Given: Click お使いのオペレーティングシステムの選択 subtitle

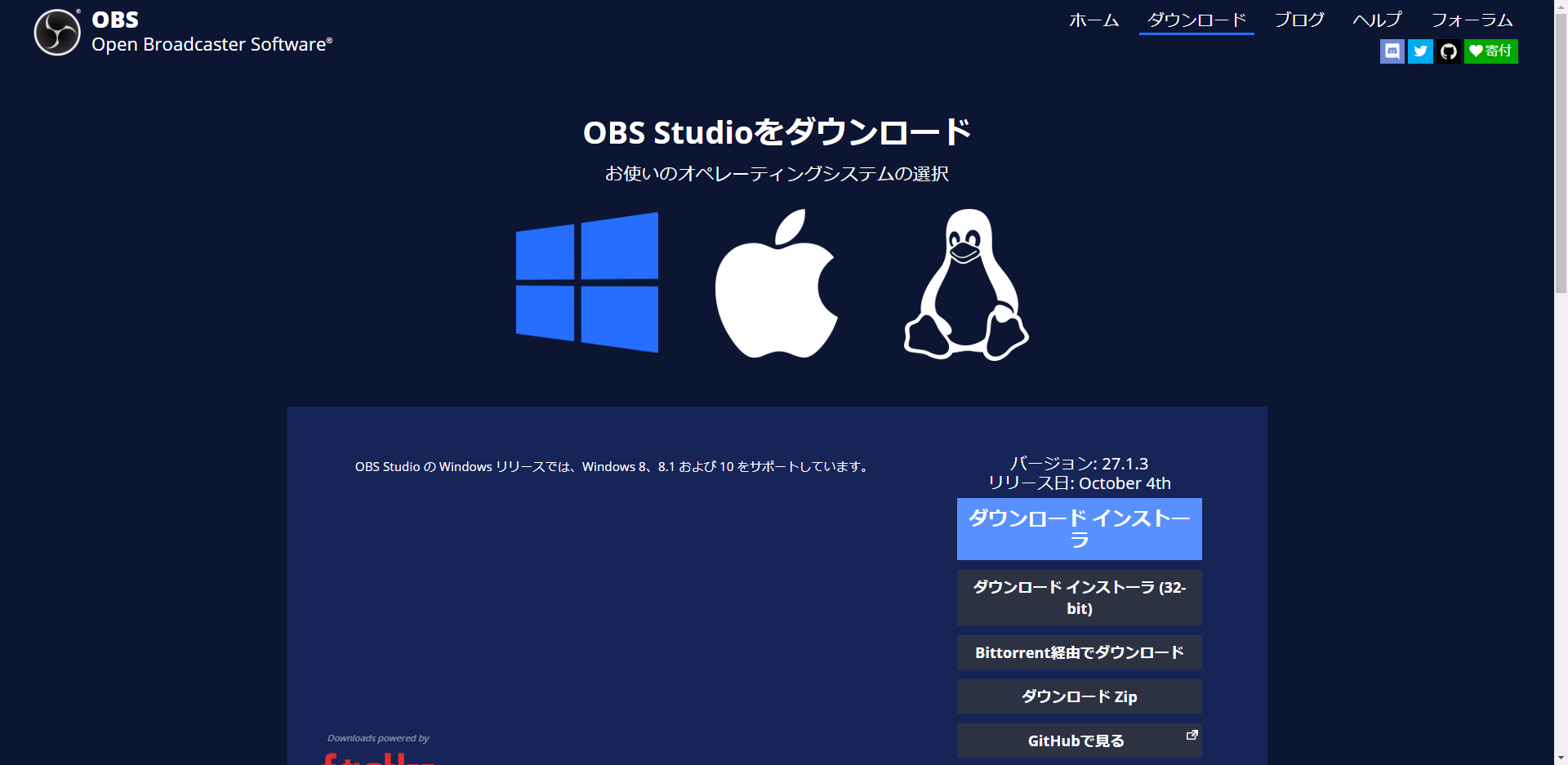Looking at the screenshot, I should (x=777, y=174).
